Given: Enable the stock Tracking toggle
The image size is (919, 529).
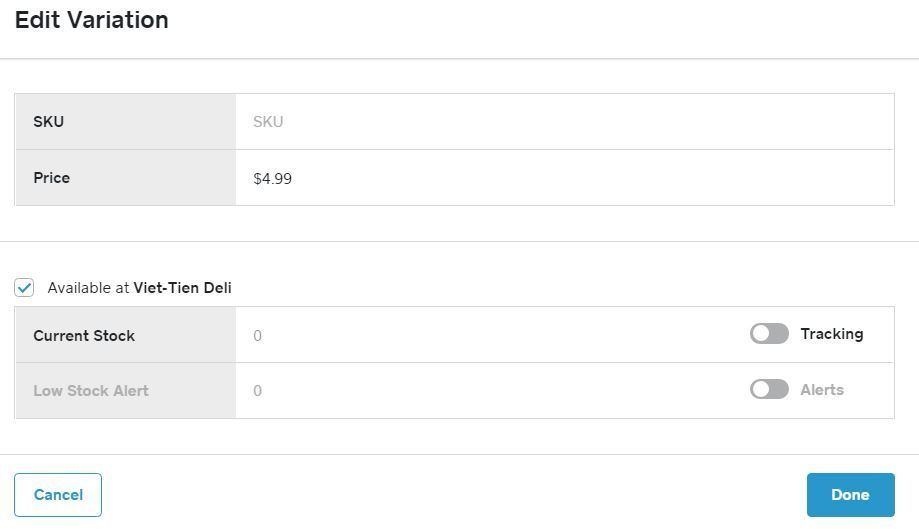Looking at the screenshot, I should point(769,334).
